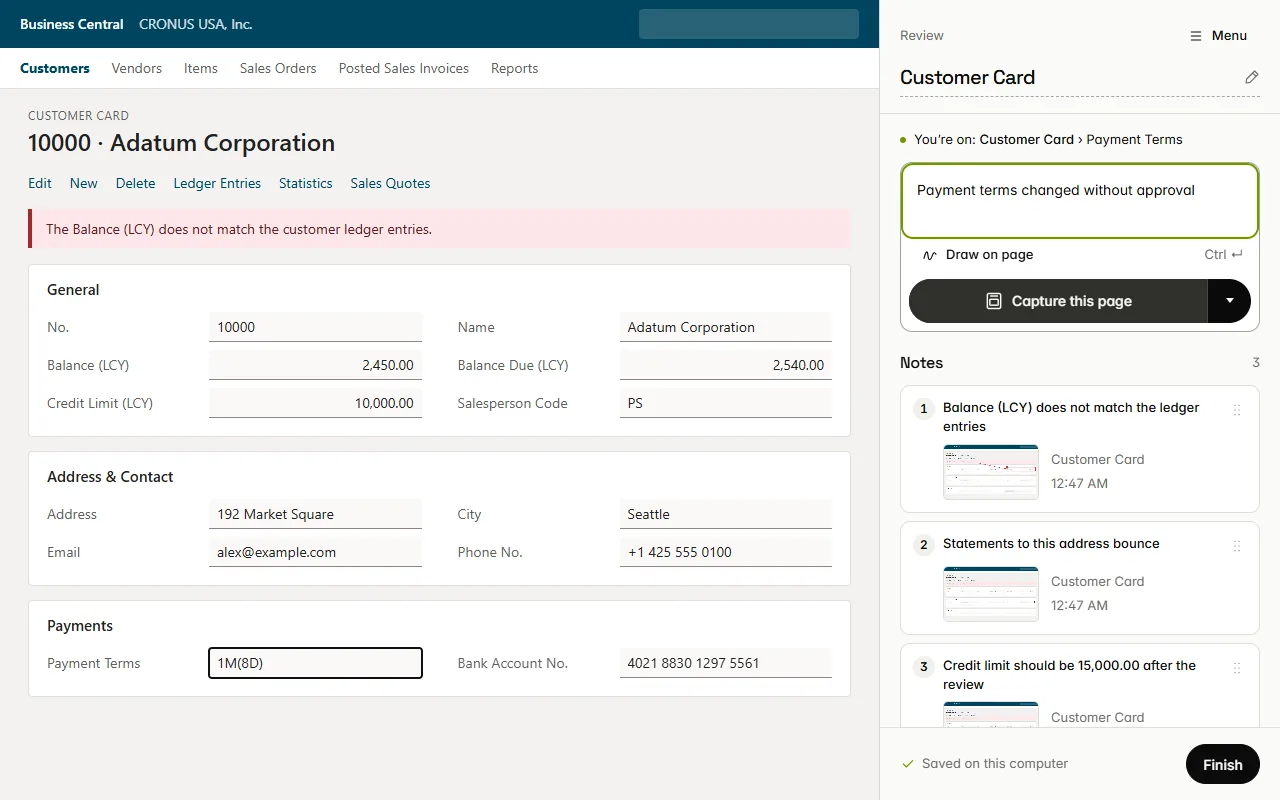Click the New action link
Viewport: 1280px width, 800px height.
(x=84, y=183)
